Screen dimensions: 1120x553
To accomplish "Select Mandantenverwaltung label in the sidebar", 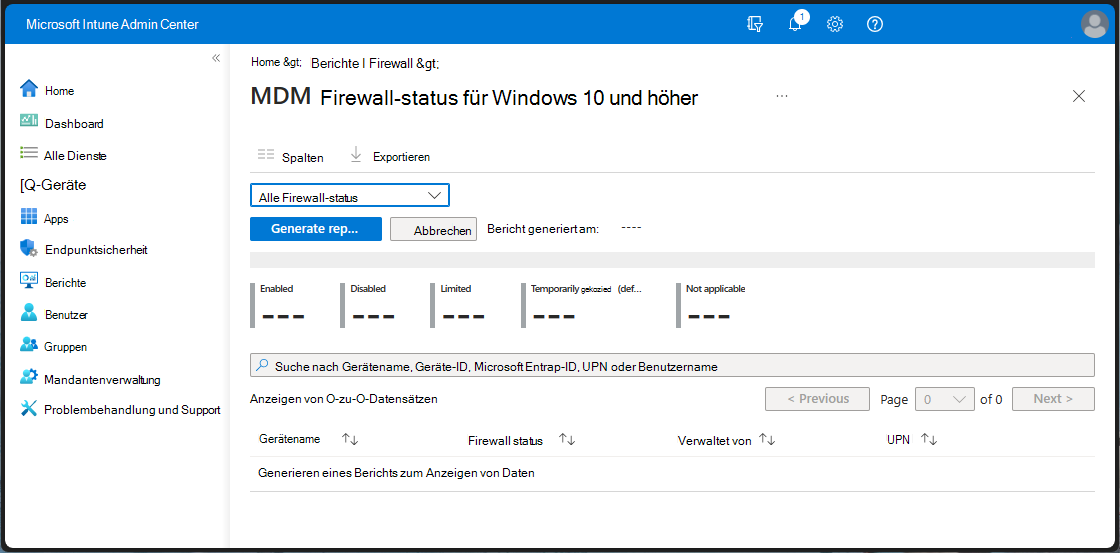I will pyautogui.click(x=101, y=379).
